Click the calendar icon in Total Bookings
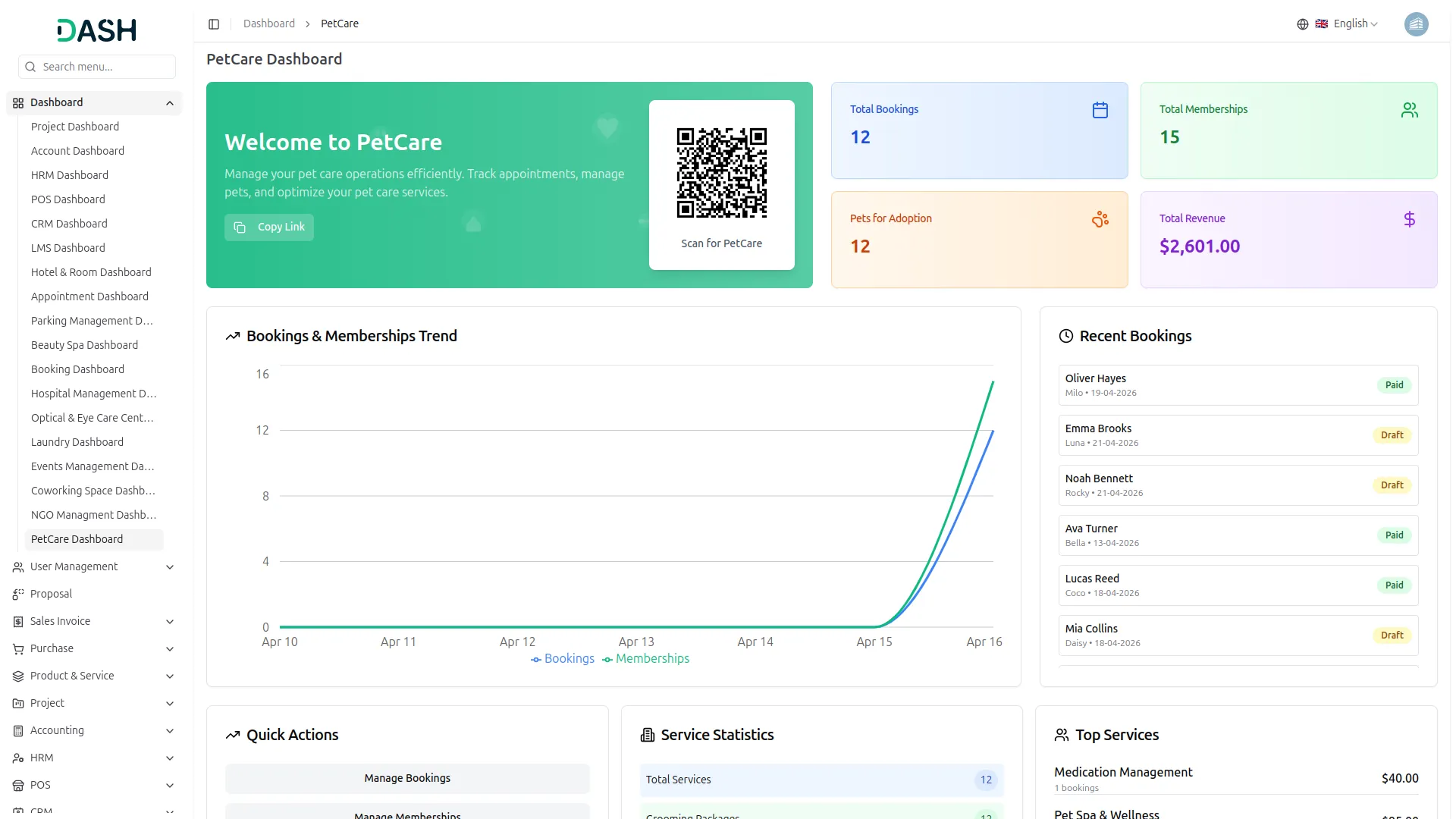Screen dimensions: 1456x819 (x=1100, y=110)
